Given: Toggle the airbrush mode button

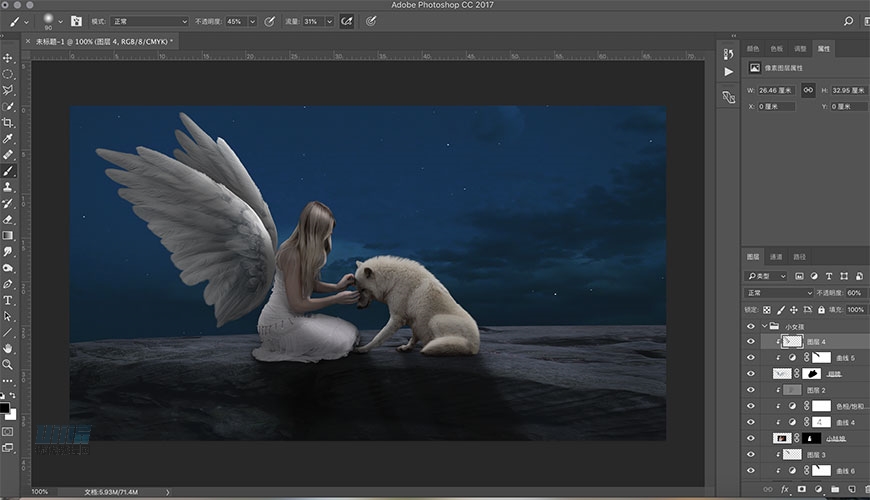Looking at the screenshot, I should (x=346, y=21).
